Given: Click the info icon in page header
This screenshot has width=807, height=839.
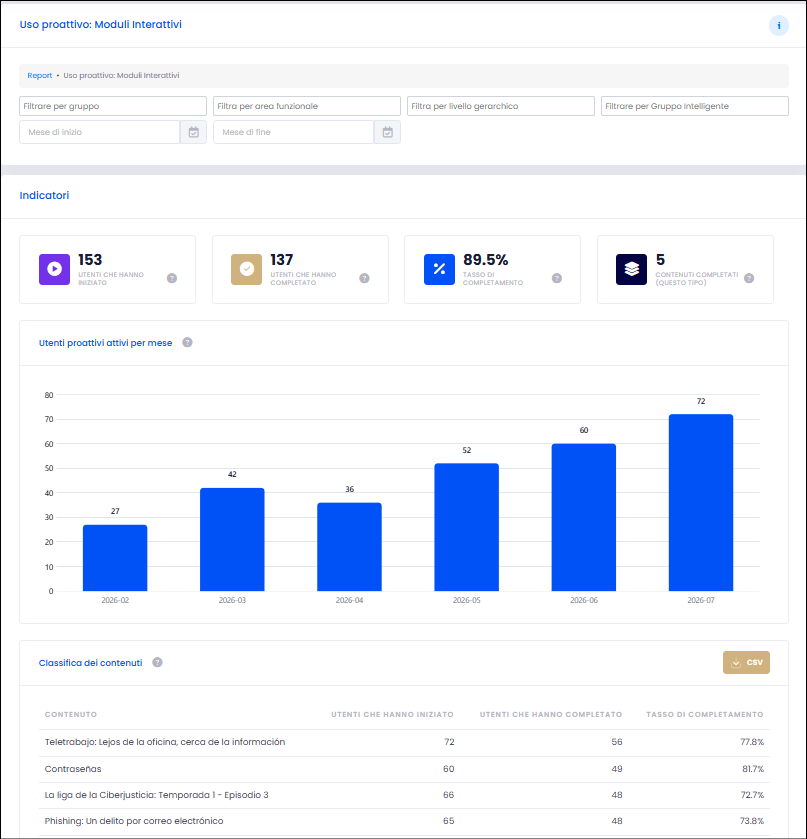Looking at the screenshot, I should coord(779,25).
